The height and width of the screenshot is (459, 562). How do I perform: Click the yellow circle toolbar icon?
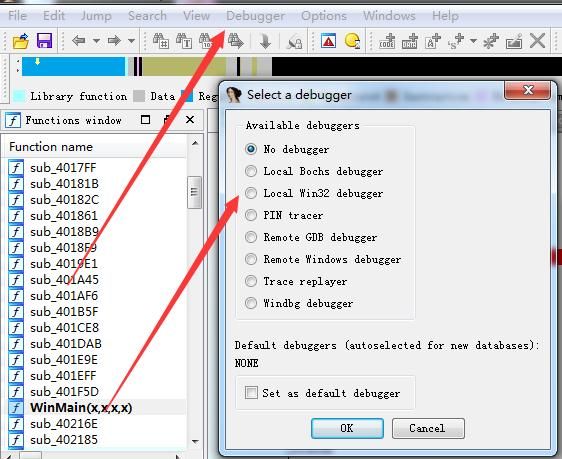click(x=352, y=40)
